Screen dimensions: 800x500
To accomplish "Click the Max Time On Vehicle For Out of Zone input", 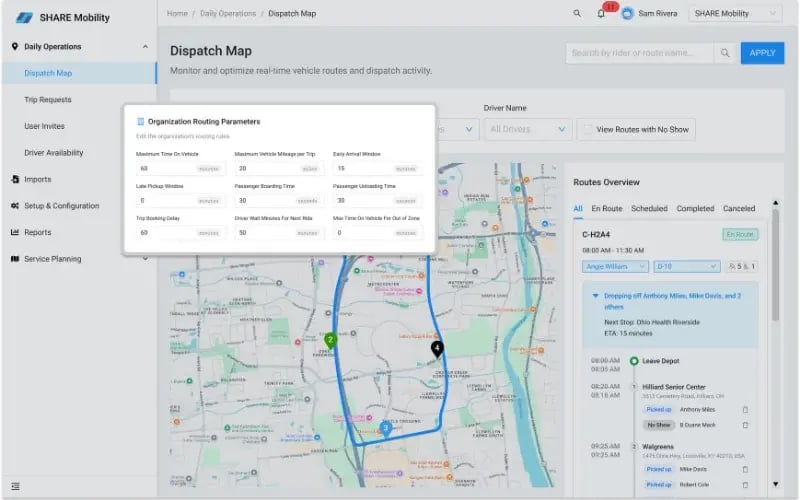I will tap(378, 233).
